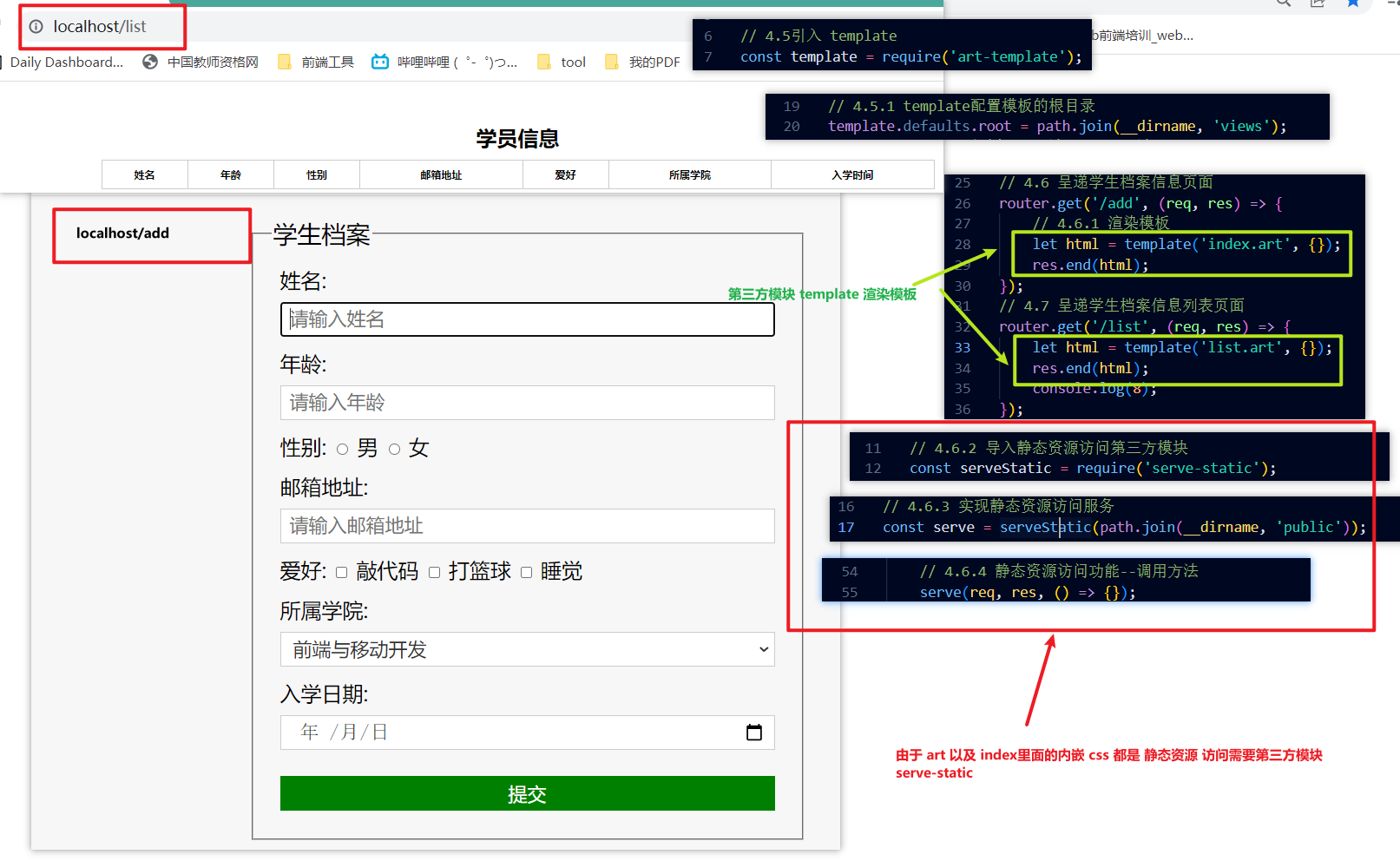Click the 年/月/日 date input field
1400x861 pixels.
(x=528, y=733)
